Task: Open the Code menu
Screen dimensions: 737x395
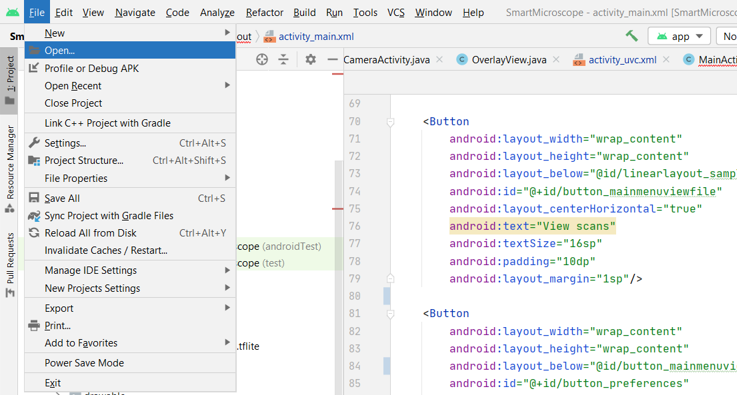Action: 177,12
